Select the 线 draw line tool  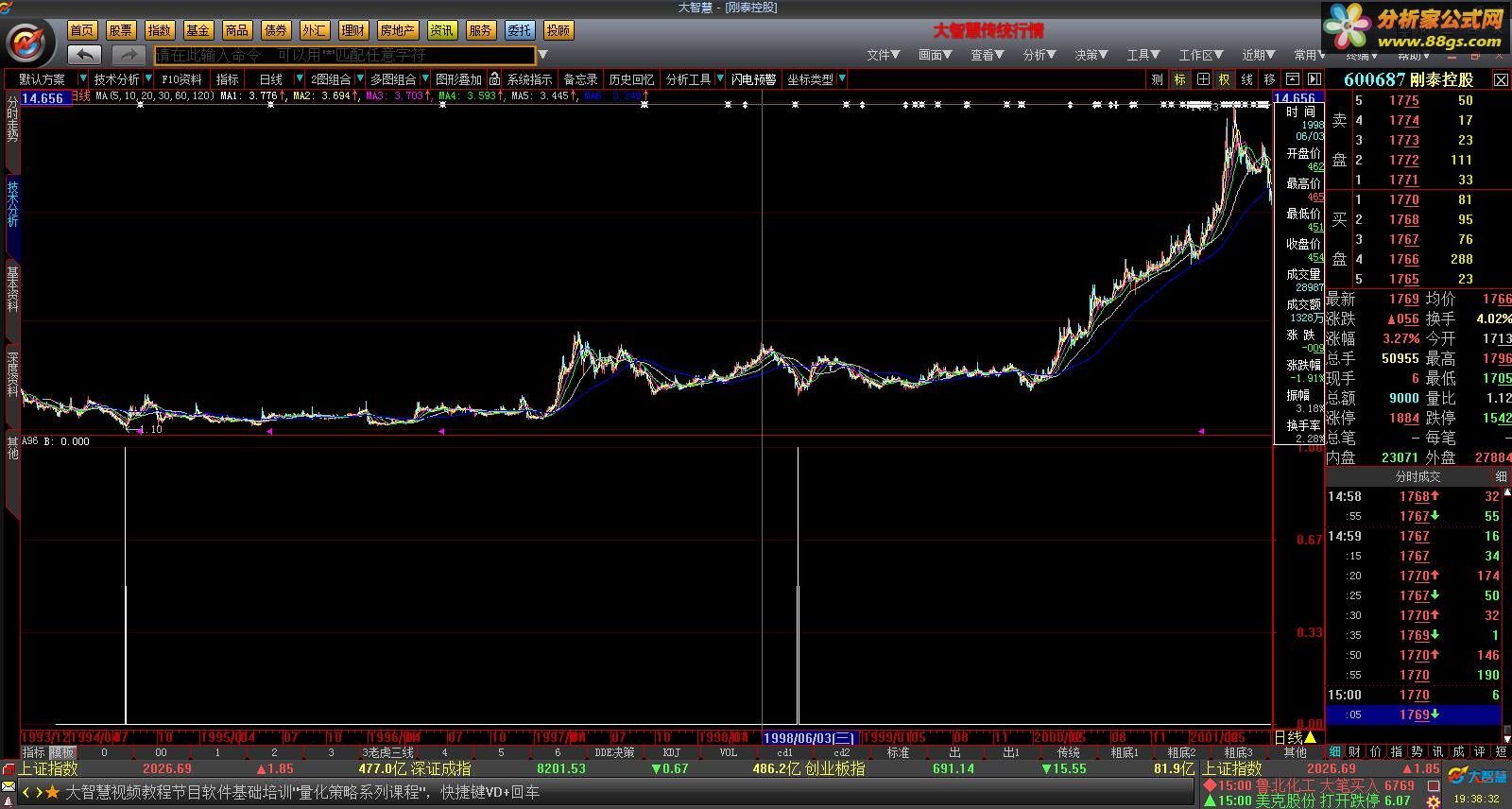(1247, 79)
